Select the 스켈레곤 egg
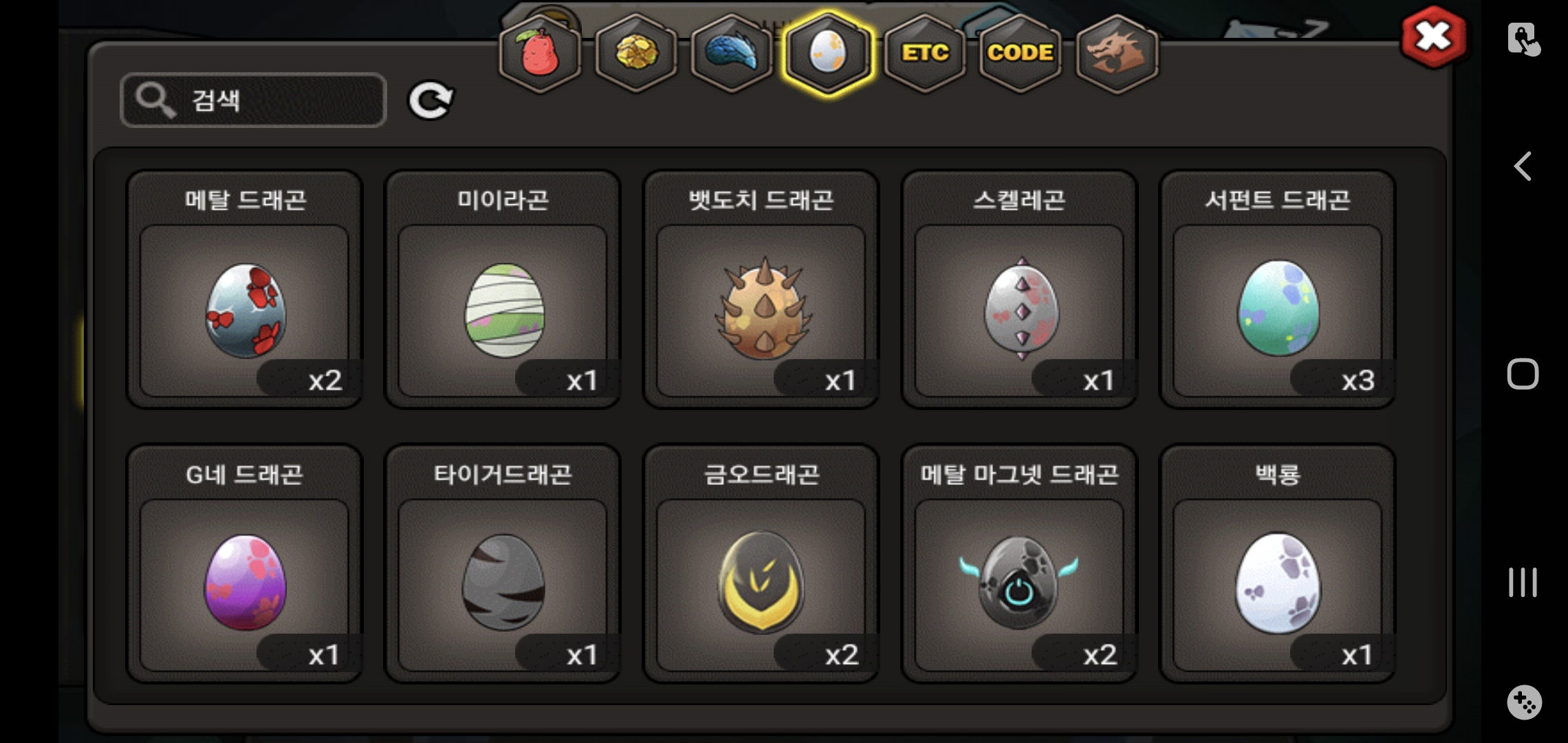 (1020, 289)
